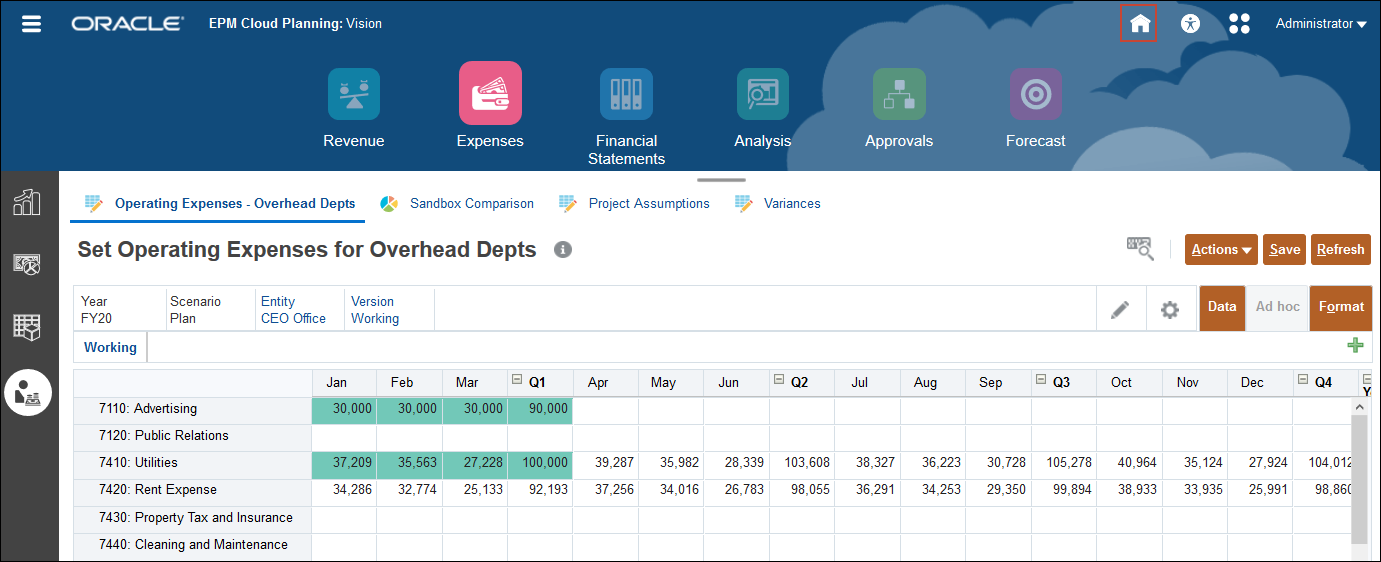
Task: Click Utilities Feb cell 35,563
Action: 410,463
